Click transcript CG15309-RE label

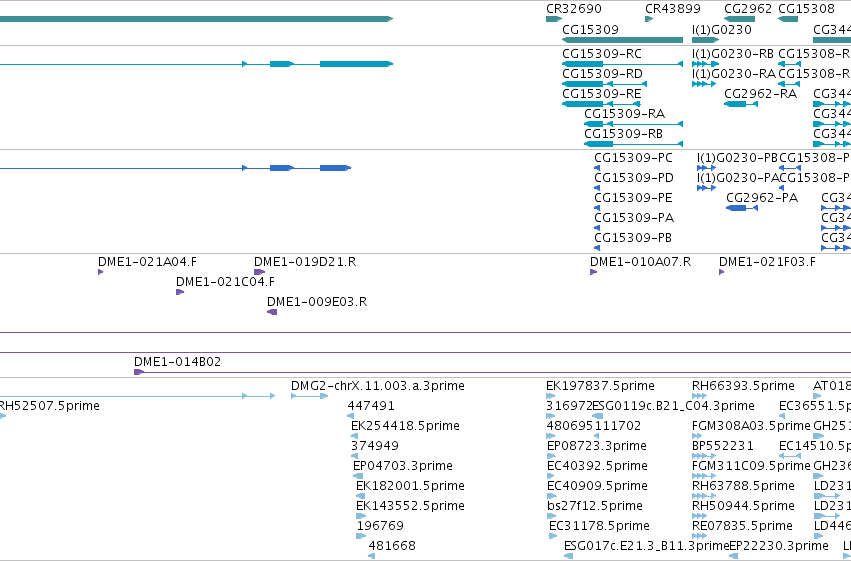pos(602,94)
